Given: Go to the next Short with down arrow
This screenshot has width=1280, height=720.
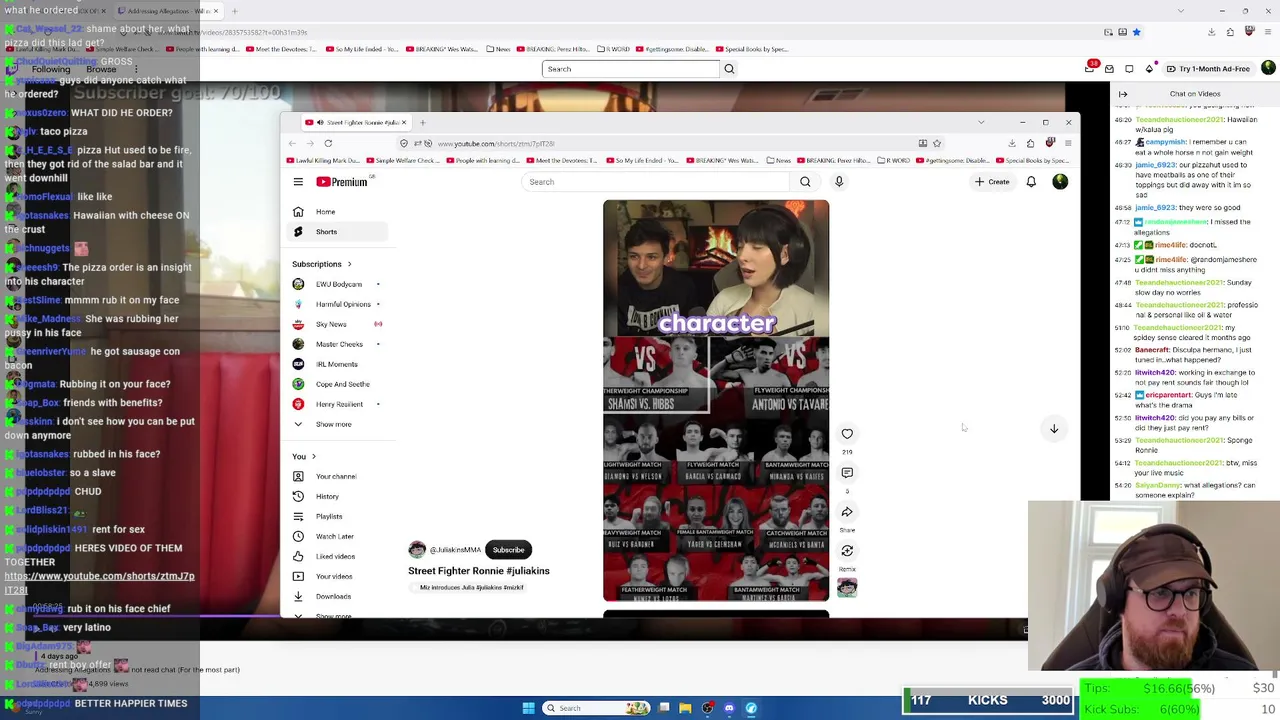Looking at the screenshot, I should [1054, 429].
